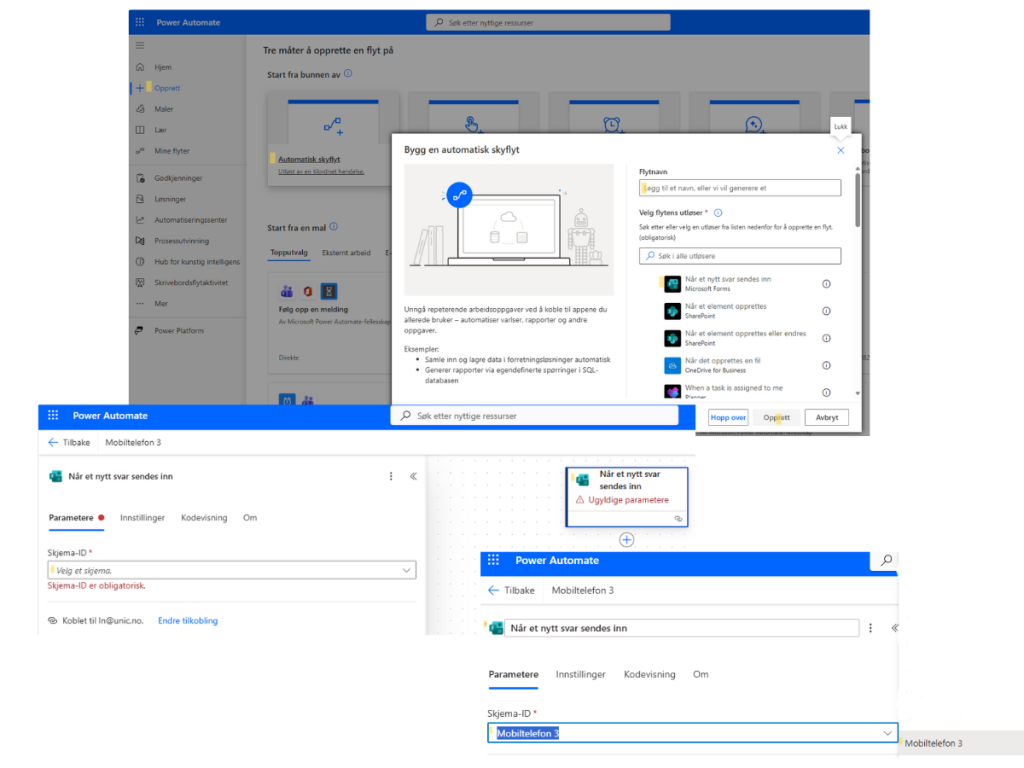Click the Flytnavn text field

740,188
